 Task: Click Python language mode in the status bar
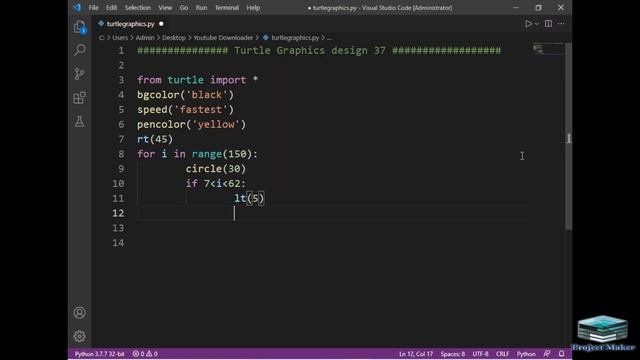(526, 354)
